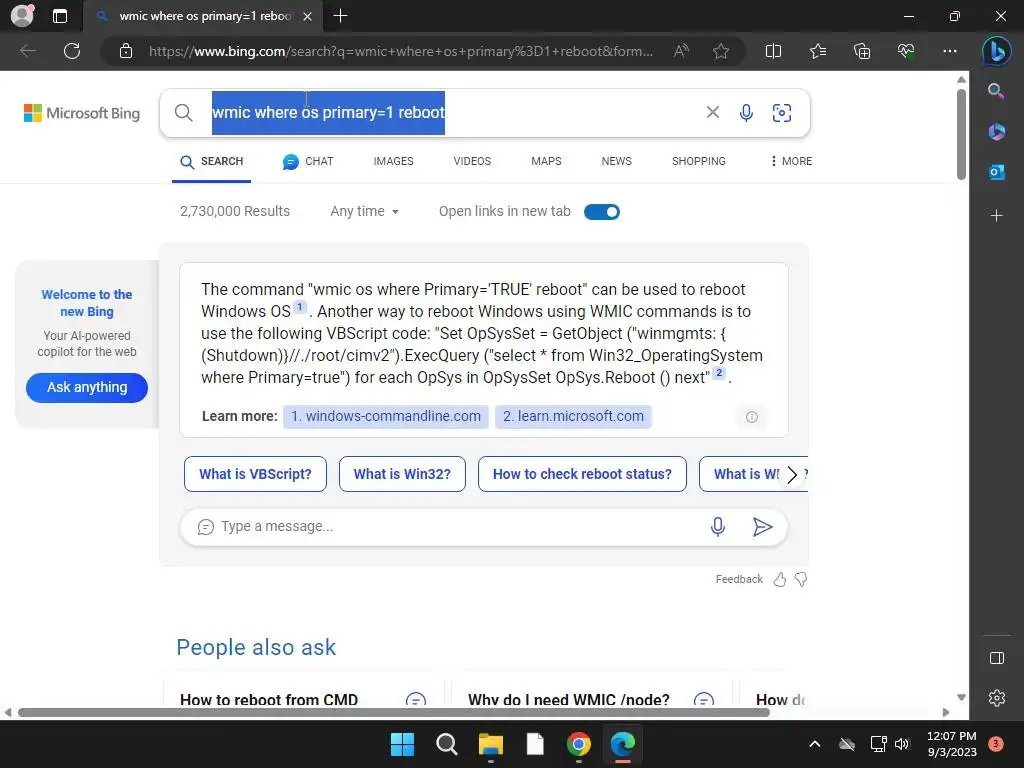Open the Bing Chat sidebar button
Image resolution: width=1024 pixels, height=768 pixels.
pos(997,51)
